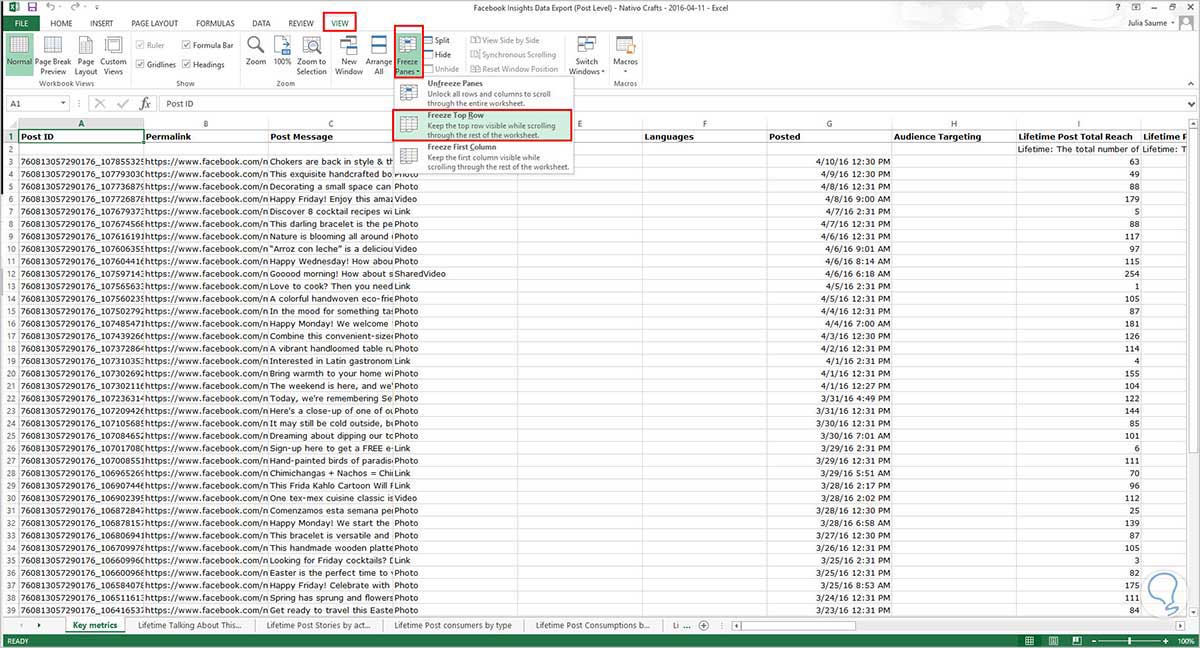1200x648 pixels.
Task: Select the Languages header cell
Action: tap(704, 136)
